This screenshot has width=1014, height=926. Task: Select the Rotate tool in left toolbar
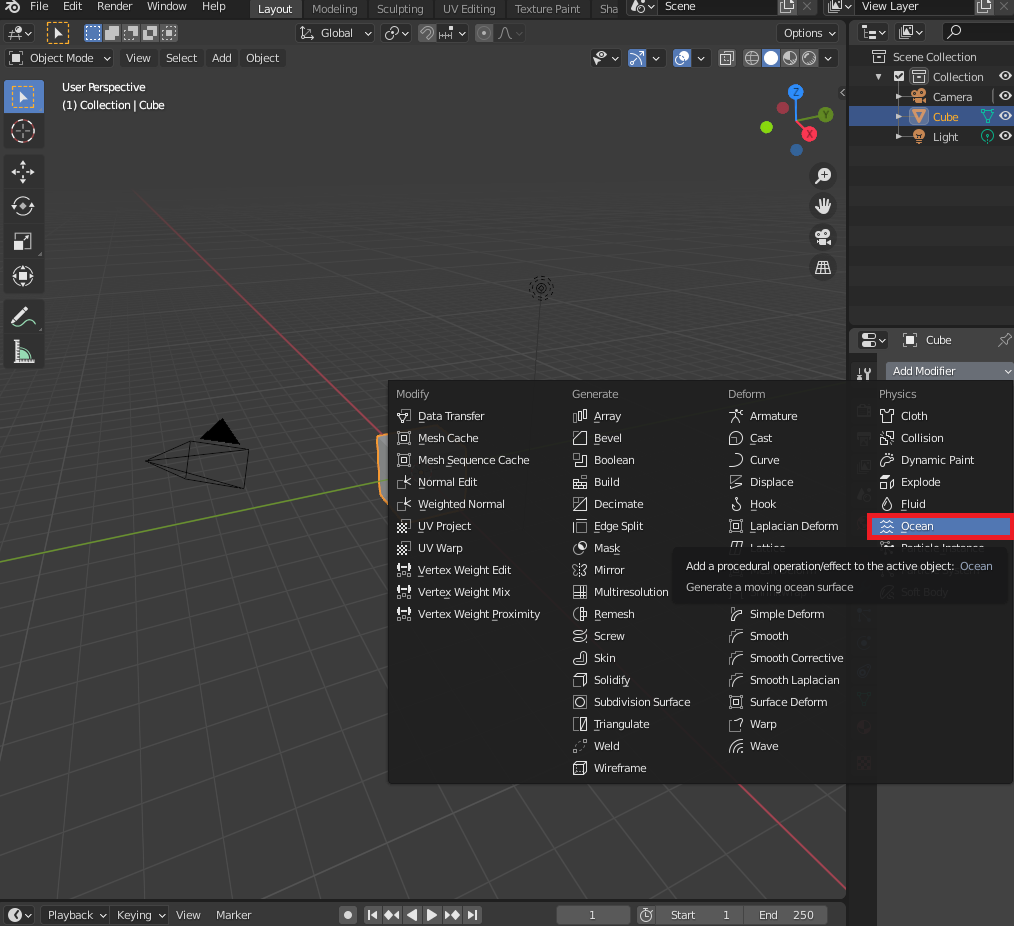(23, 207)
